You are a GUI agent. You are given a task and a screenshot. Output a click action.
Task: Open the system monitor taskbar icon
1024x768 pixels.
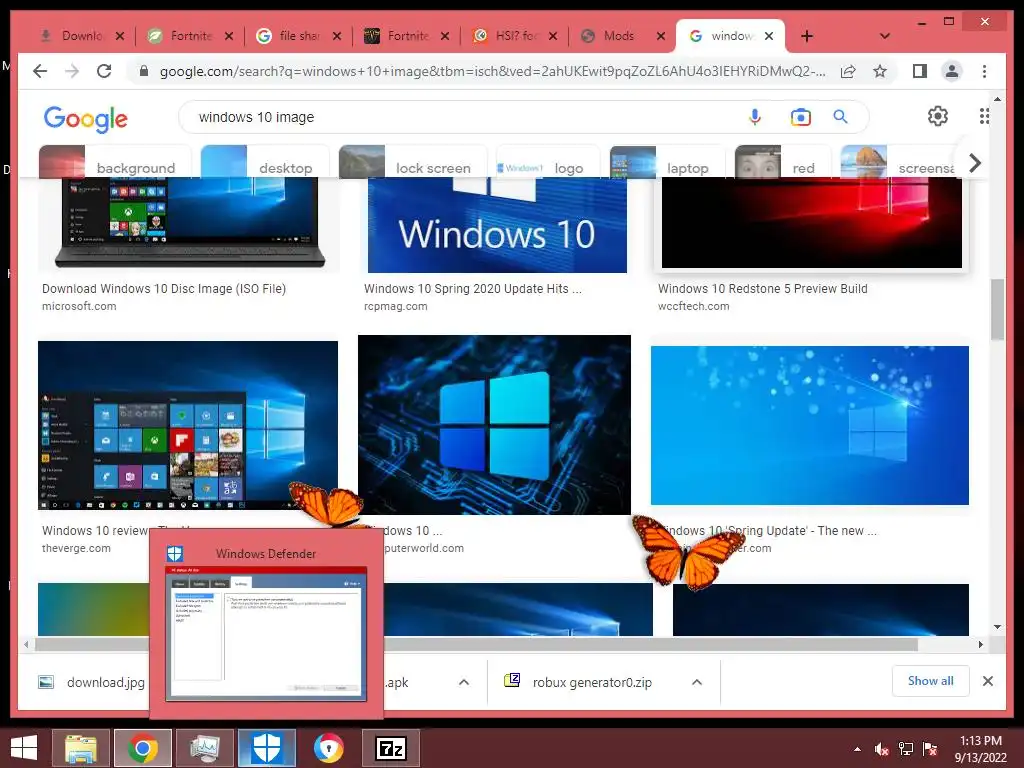click(205, 748)
